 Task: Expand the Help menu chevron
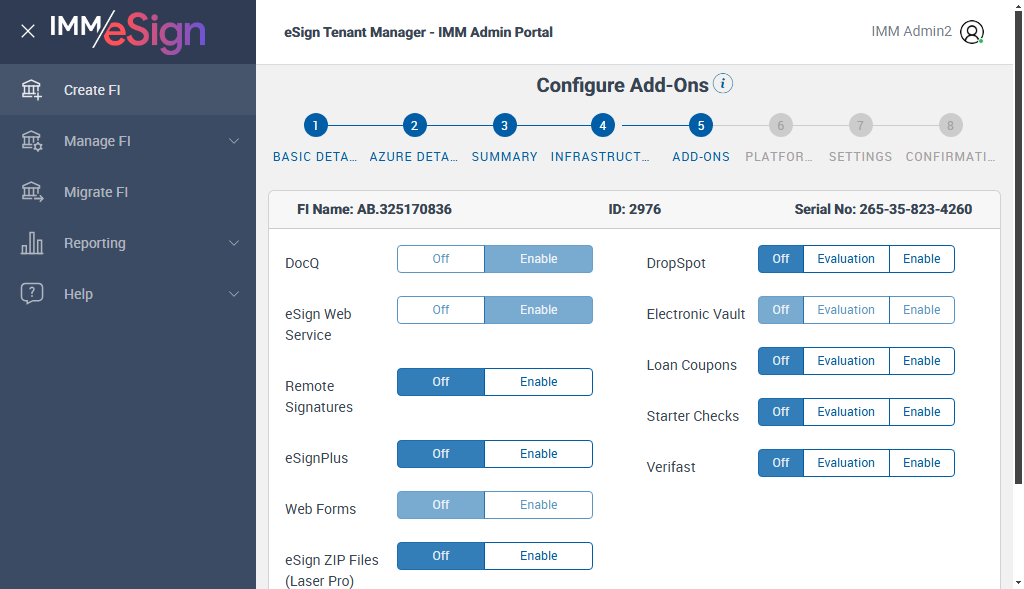pyautogui.click(x=234, y=294)
